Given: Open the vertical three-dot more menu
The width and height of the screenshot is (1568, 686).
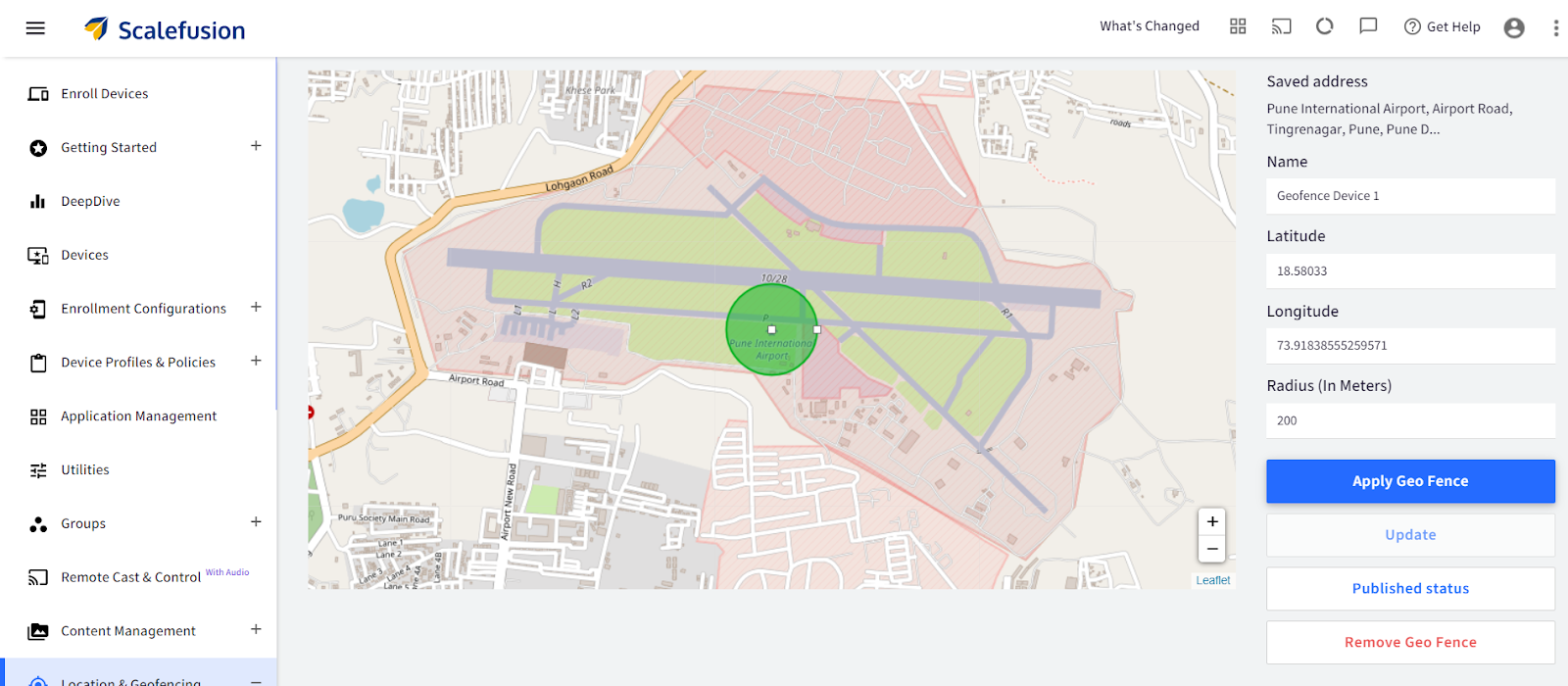Looking at the screenshot, I should (1555, 27).
